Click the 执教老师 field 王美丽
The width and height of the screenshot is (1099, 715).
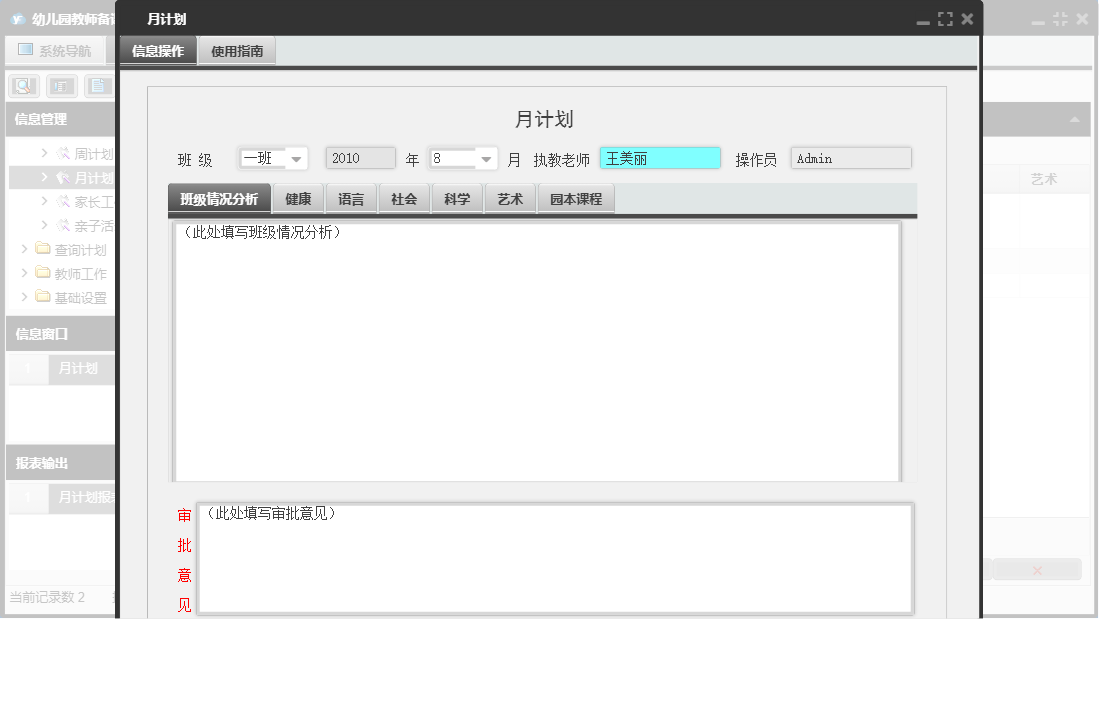[x=660, y=158]
